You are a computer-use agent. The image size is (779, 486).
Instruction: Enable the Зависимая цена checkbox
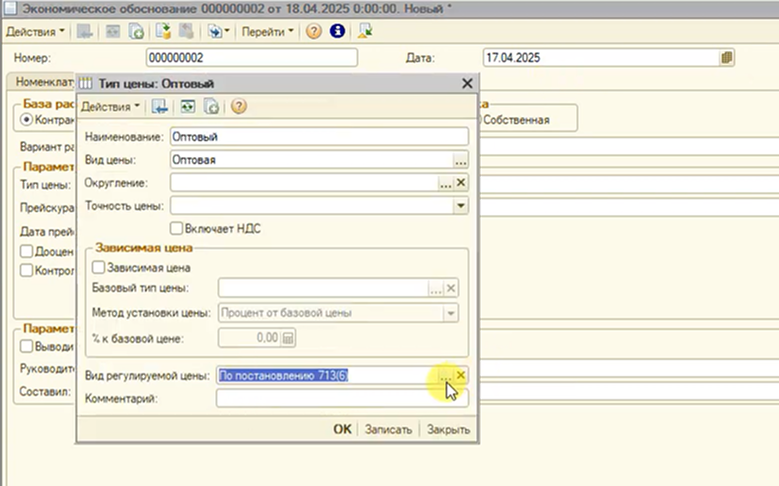[x=98, y=268]
